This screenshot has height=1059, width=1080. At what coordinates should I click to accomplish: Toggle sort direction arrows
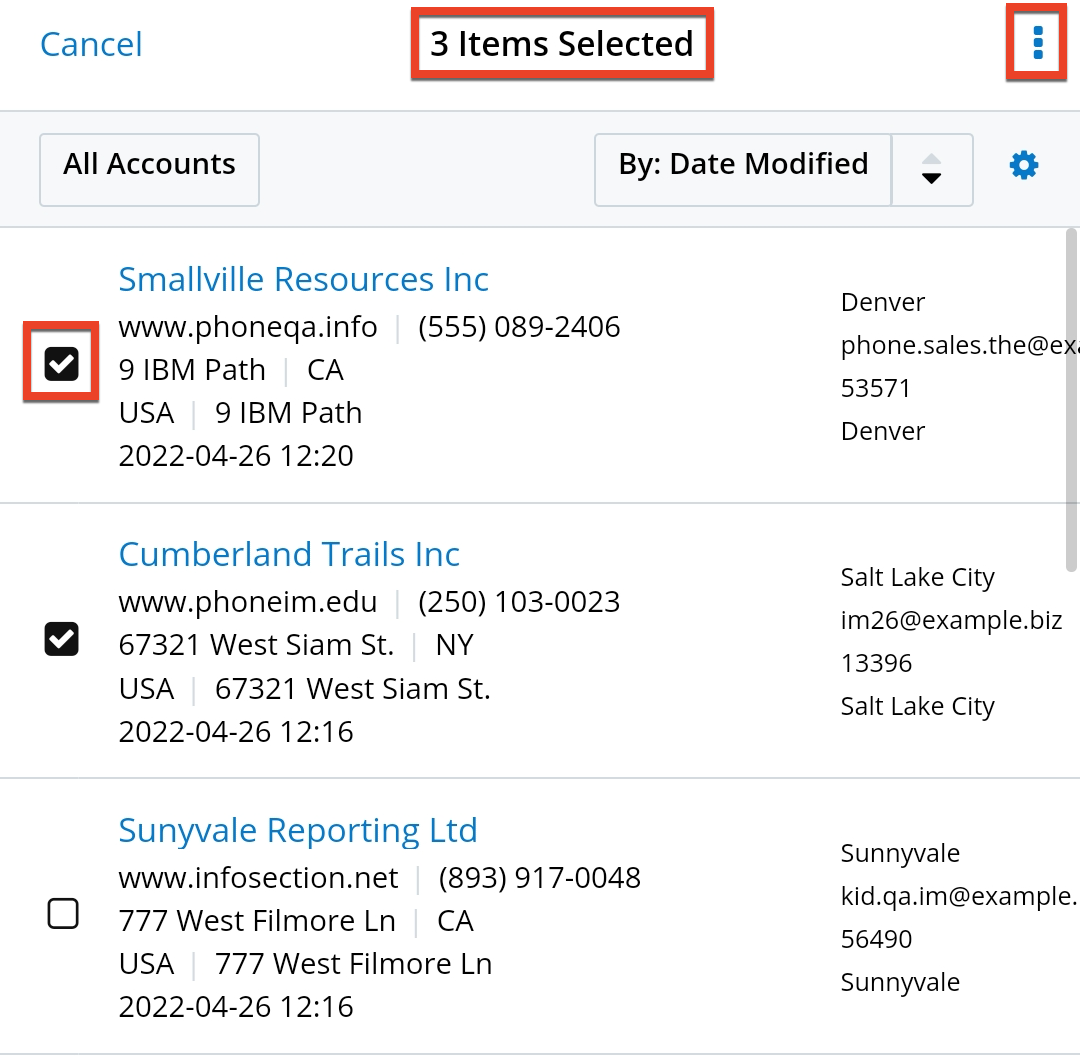click(931, 169)
